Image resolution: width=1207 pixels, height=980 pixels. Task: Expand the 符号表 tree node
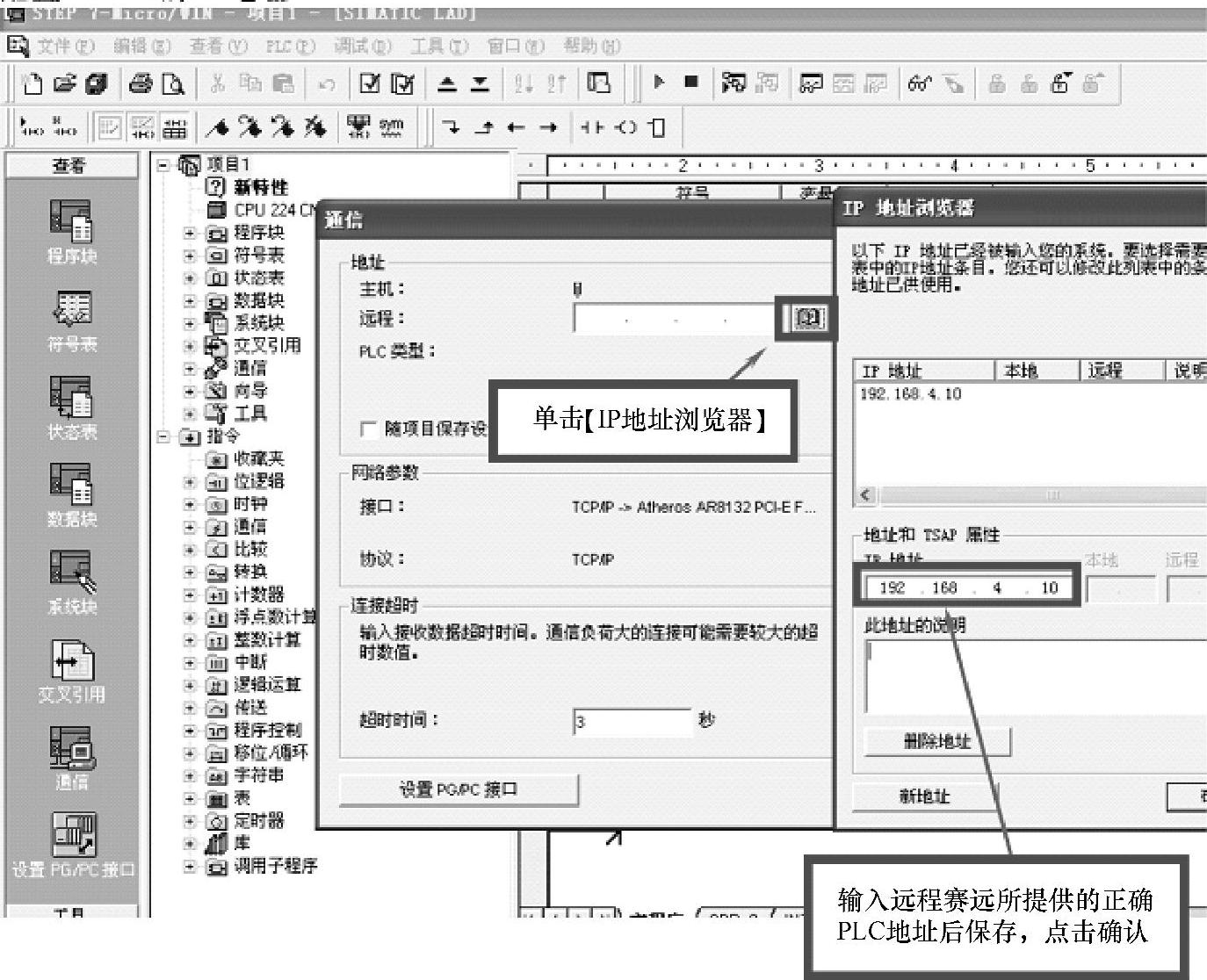click(190, 256)
